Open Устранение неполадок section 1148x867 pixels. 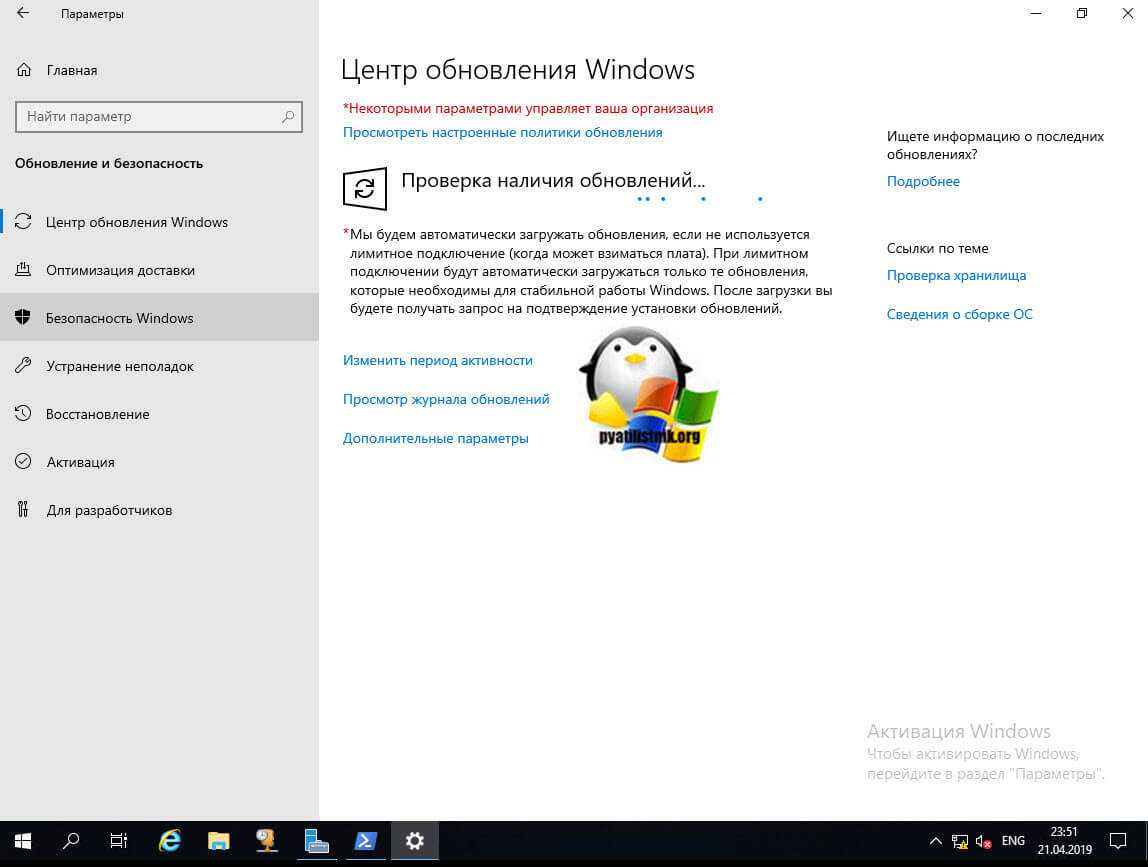tap(119, 366)
